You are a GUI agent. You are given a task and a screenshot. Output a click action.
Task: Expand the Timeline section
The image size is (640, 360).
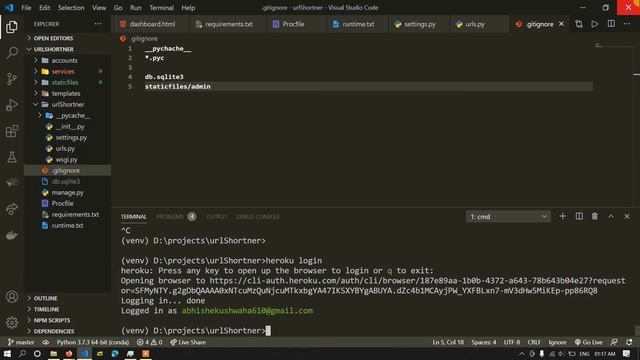(x=46, y=309)
